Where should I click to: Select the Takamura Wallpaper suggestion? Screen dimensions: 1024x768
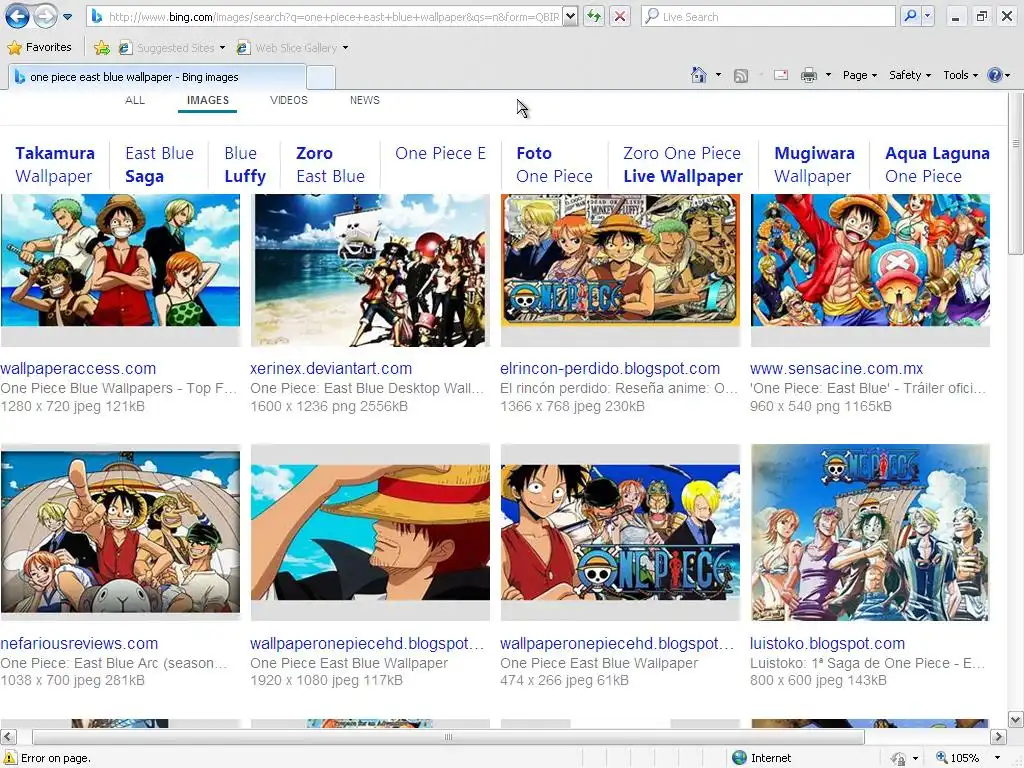pos(55,165)
